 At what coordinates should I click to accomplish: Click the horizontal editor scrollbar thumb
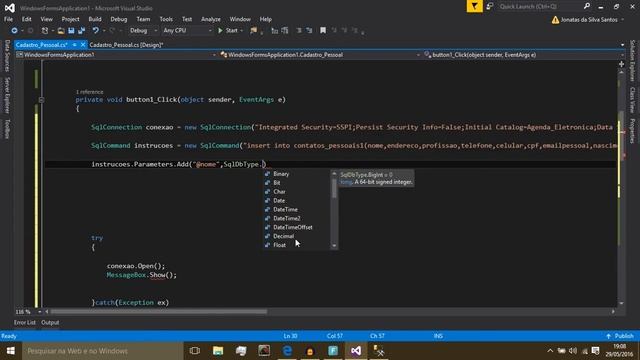coord(158,312)
